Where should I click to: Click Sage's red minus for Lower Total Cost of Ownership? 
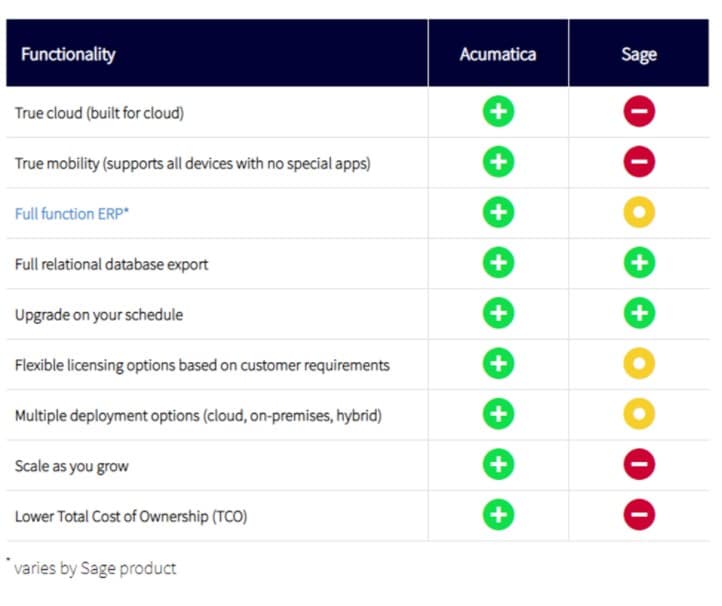[639, 514]
